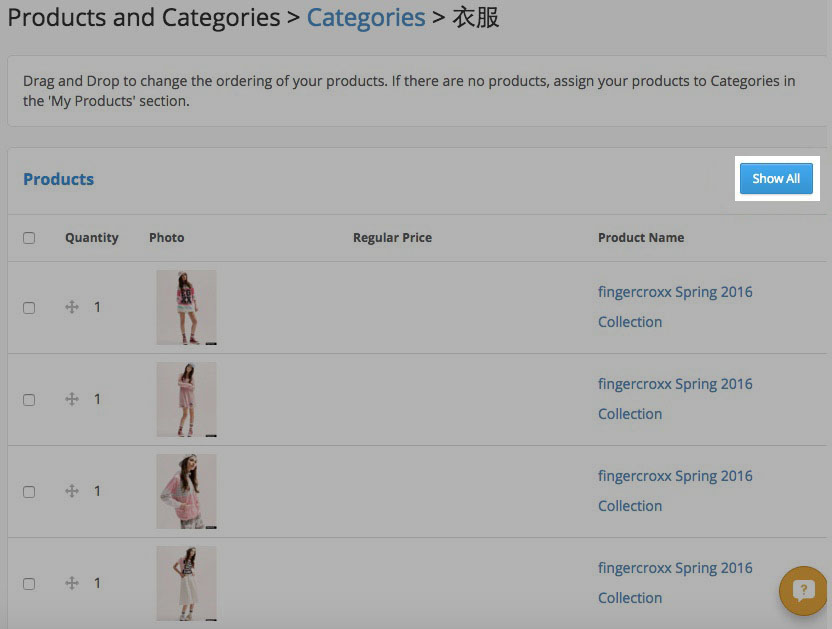Click the Products and Categories breadcrumb text
832x629 pixels.
pos(144,18)
